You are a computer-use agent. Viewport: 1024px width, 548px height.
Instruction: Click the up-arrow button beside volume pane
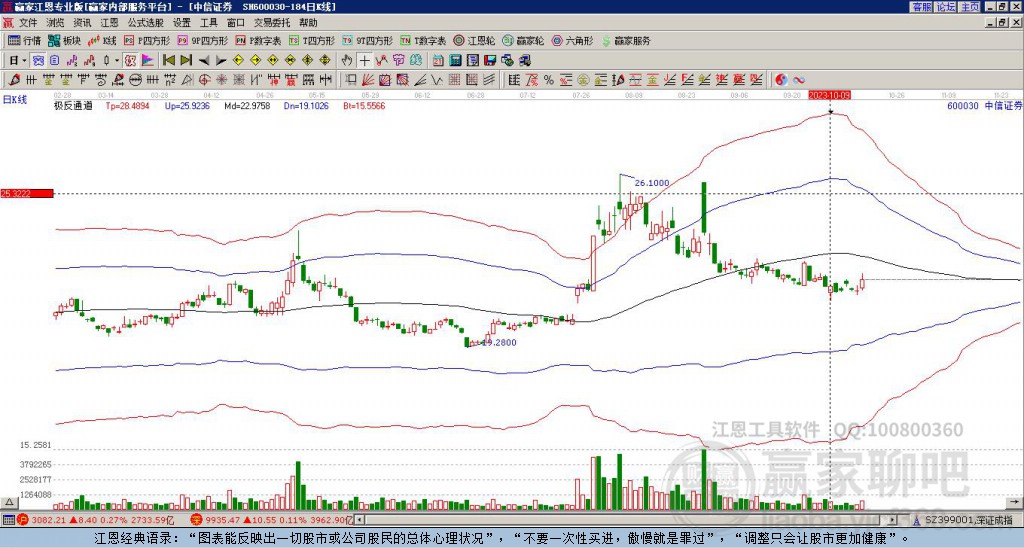(8, 502)
